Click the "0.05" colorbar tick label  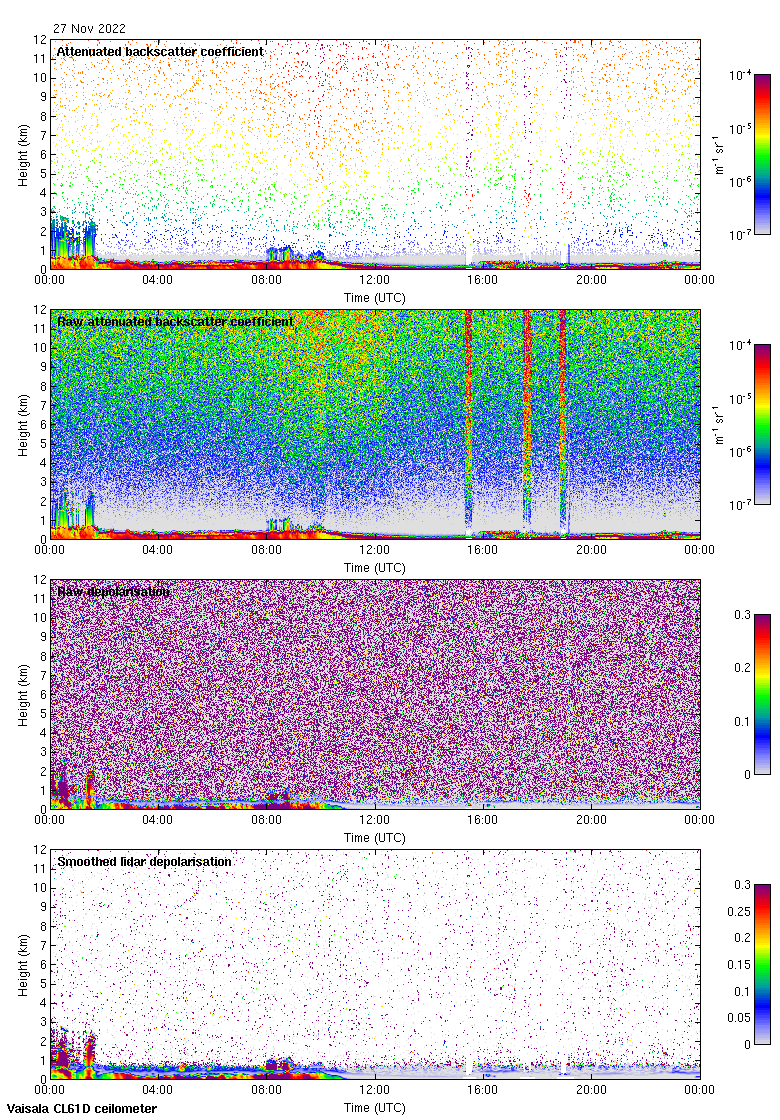click(x=739, y=1018)
